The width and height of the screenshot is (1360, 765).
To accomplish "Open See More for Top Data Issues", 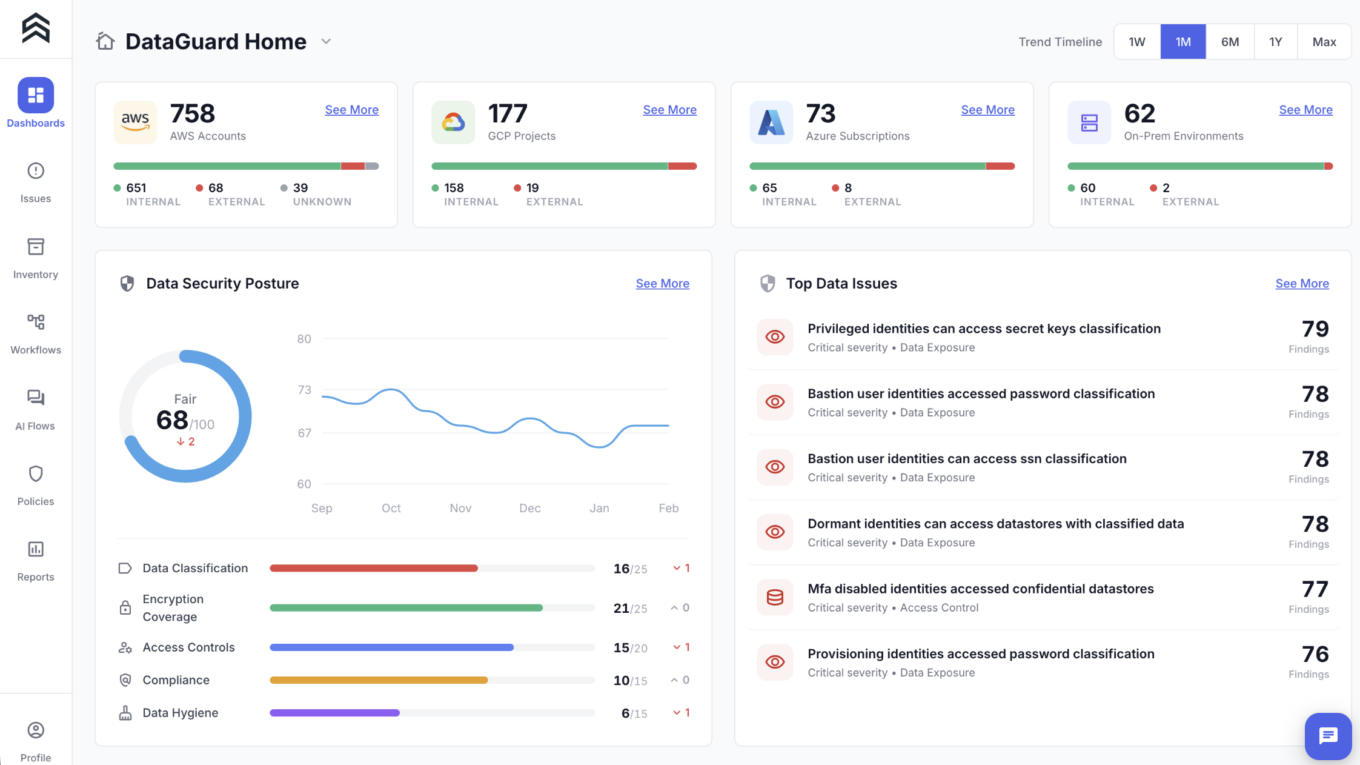I will coord(1302,284).
